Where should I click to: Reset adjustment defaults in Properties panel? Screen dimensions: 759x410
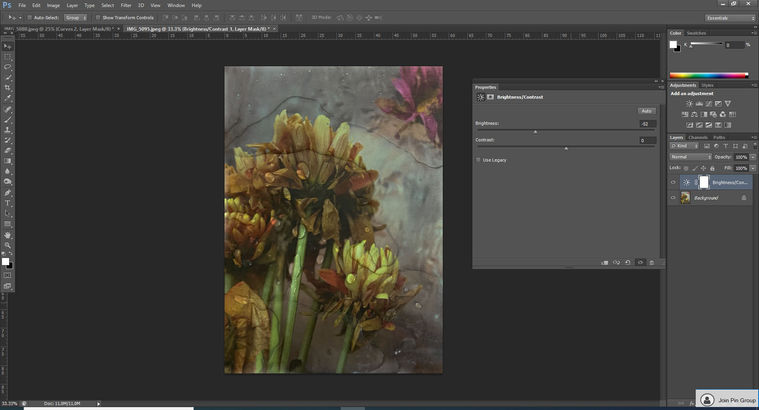click(628, 262)
